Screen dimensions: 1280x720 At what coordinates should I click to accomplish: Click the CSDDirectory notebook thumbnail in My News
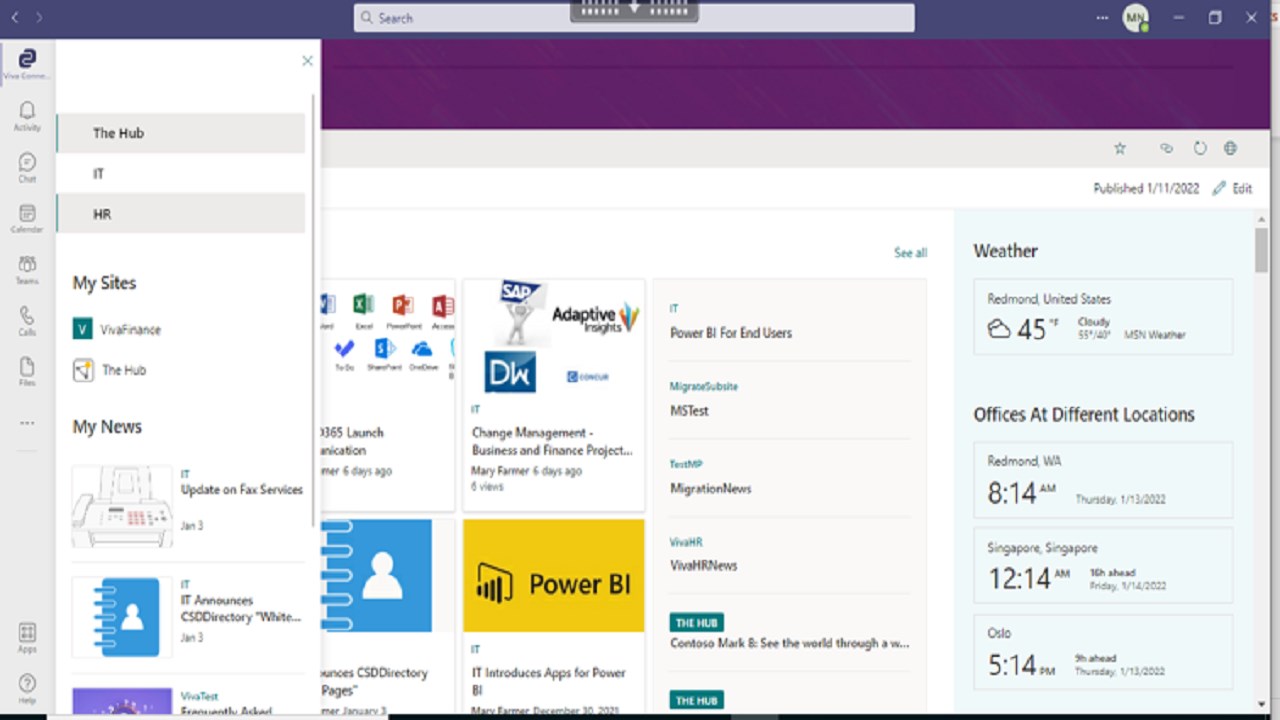122,617
